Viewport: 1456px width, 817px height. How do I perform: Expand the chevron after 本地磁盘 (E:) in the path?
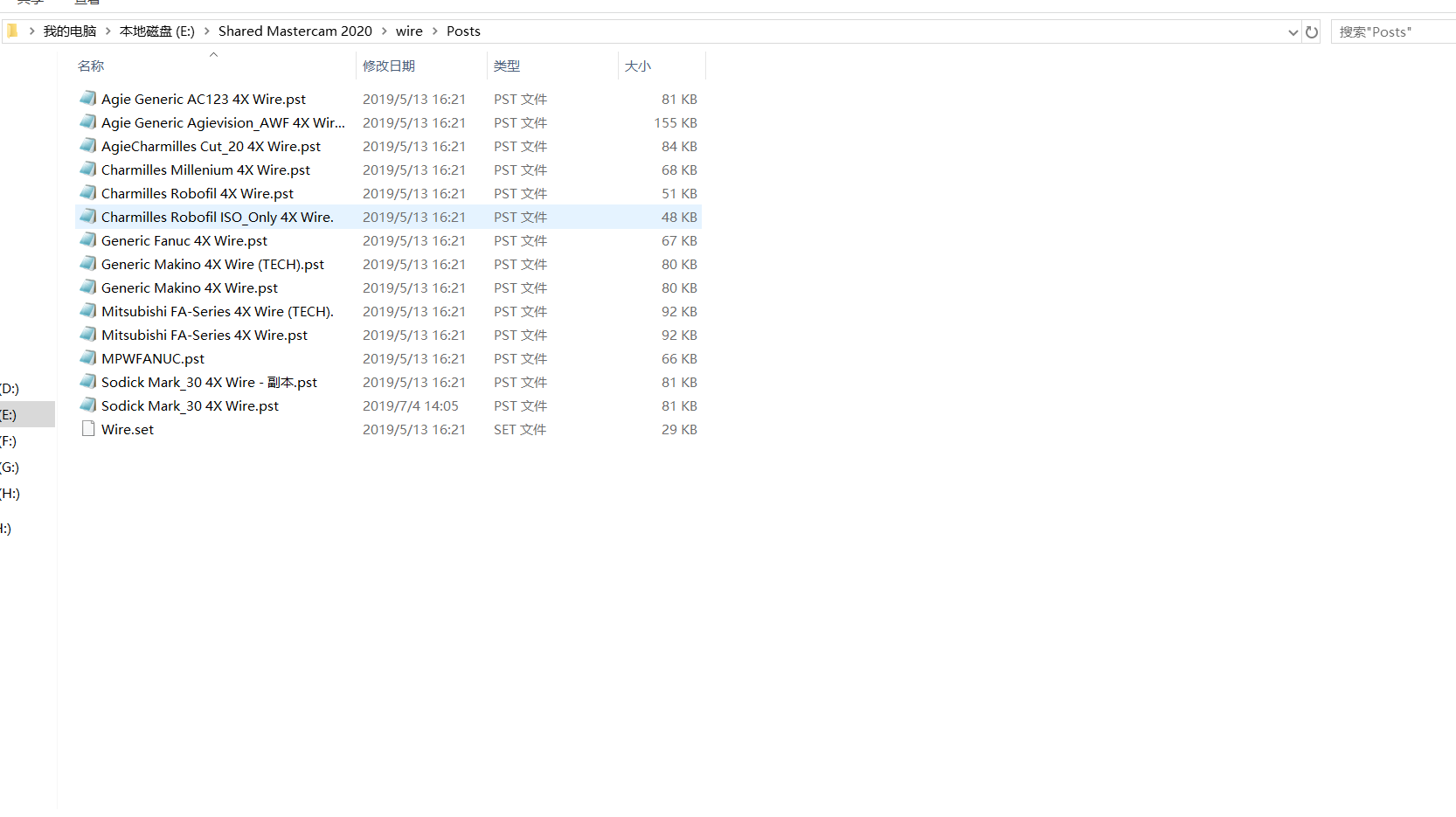pyautogui.click(x=207, y=31)
